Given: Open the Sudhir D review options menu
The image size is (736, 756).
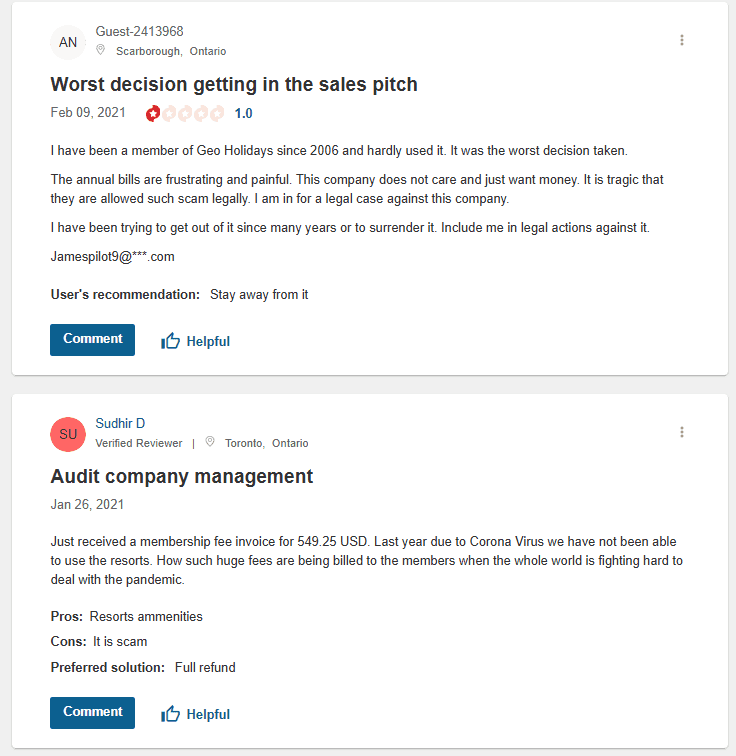Looking at the screenshot, I should coord(682,432).
